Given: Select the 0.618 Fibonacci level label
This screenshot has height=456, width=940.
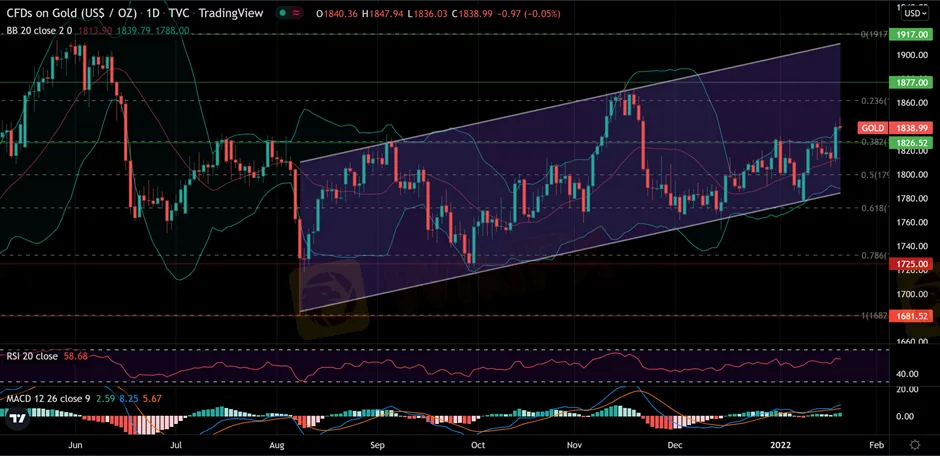Looking at the screenshot, I should [874, 208].
